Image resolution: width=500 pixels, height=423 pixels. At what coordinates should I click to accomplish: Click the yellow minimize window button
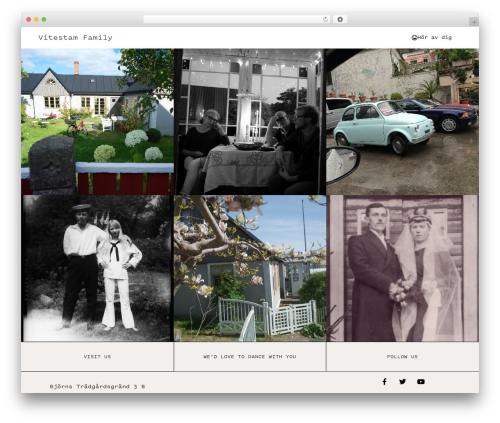[36, 19]
